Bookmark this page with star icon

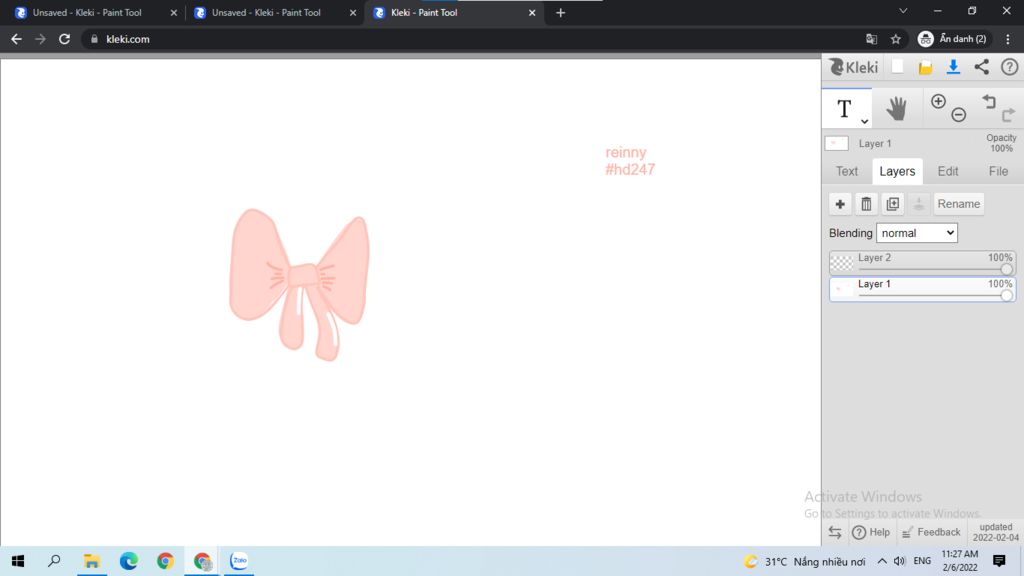click(895, 39)
